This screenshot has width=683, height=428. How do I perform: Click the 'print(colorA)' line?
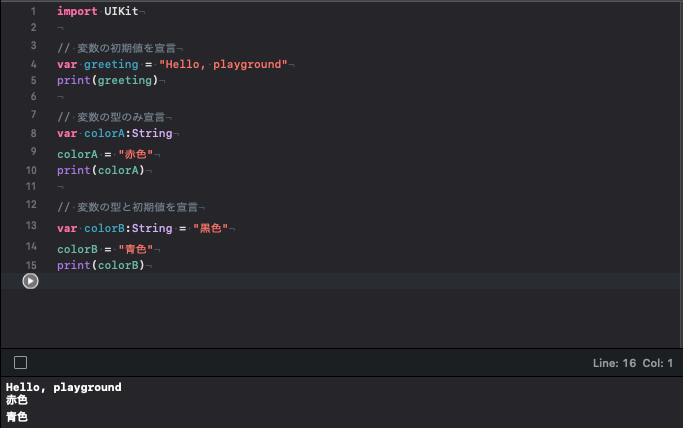(x=101, y=170)
